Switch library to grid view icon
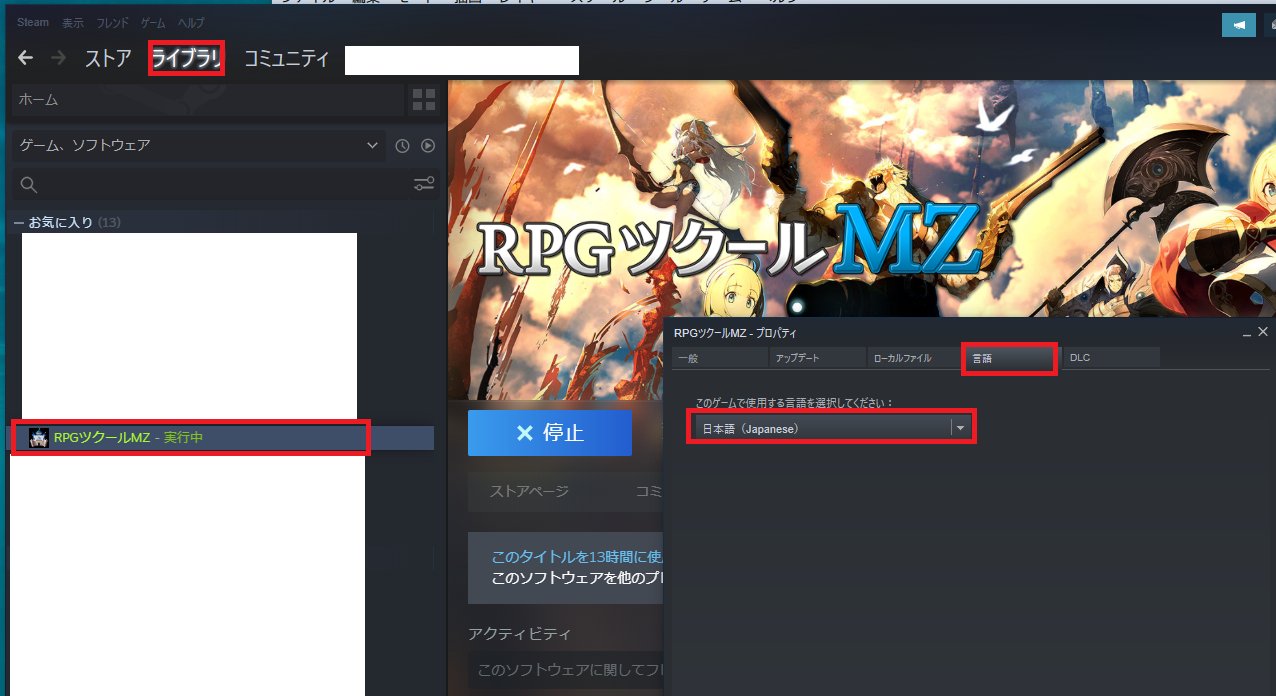1276x696 pixels. [424, 99]
